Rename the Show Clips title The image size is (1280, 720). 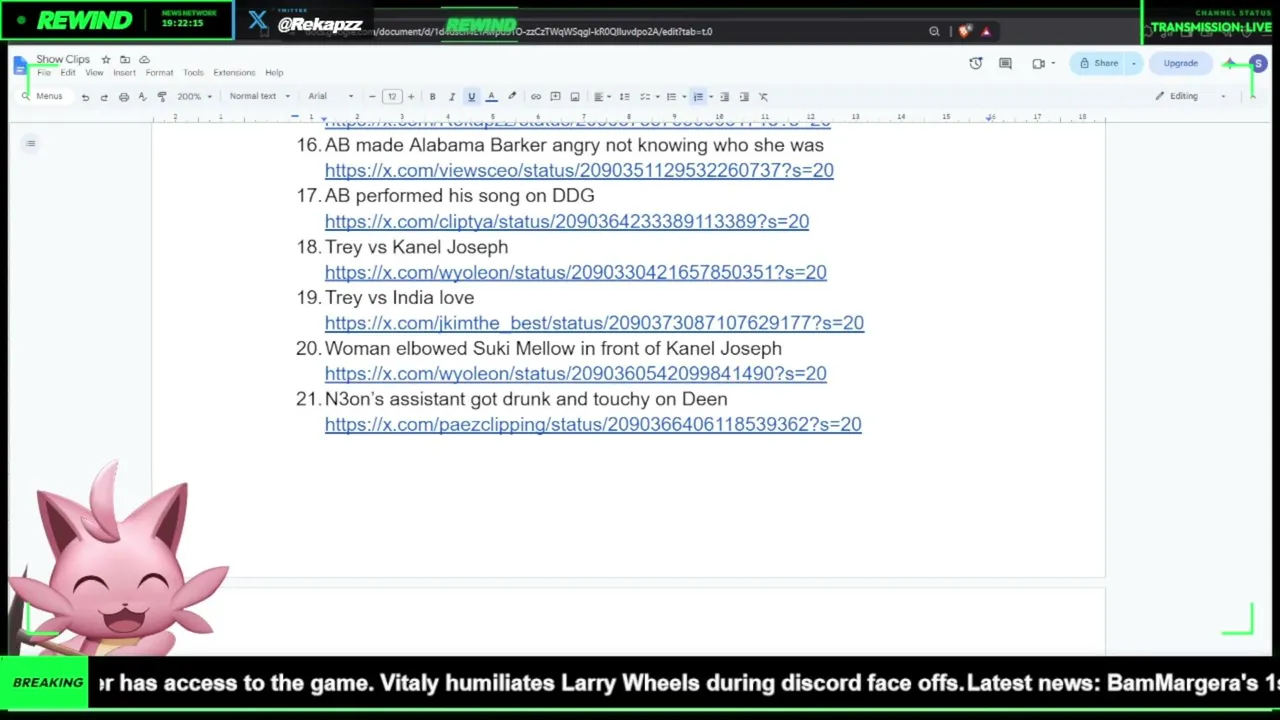(63, 60)
